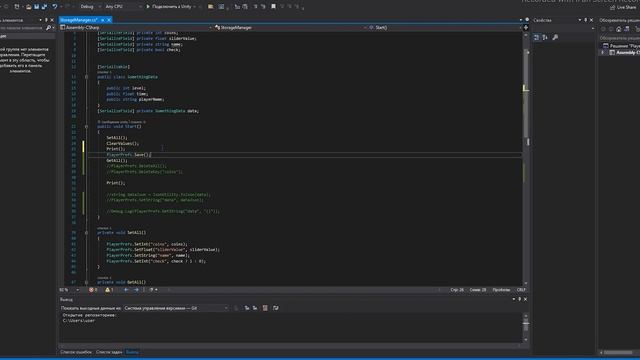Pin the output panel
The width and height of the screenshot is (640, 360).
click(x=520, y=299)
